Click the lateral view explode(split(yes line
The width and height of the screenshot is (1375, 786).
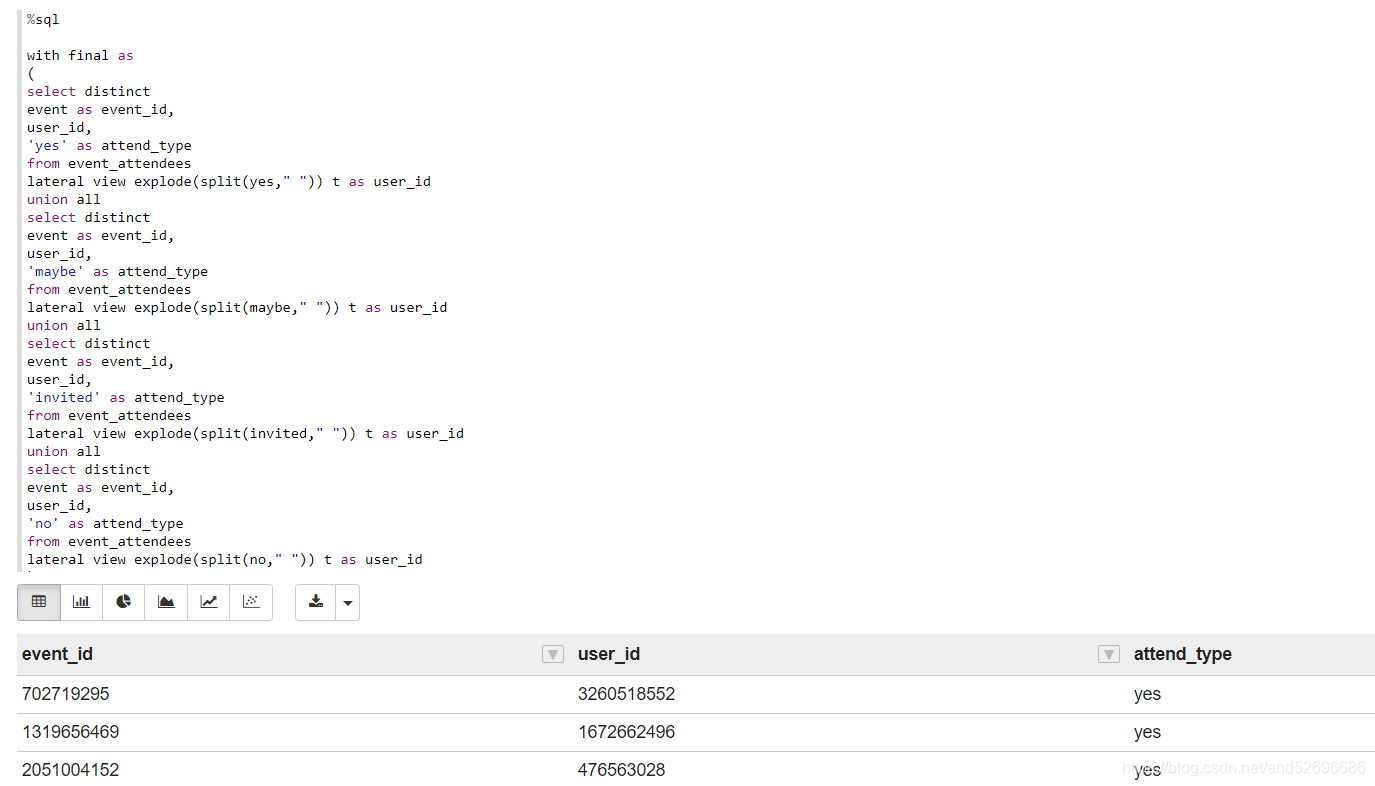[x=229, y=181]
